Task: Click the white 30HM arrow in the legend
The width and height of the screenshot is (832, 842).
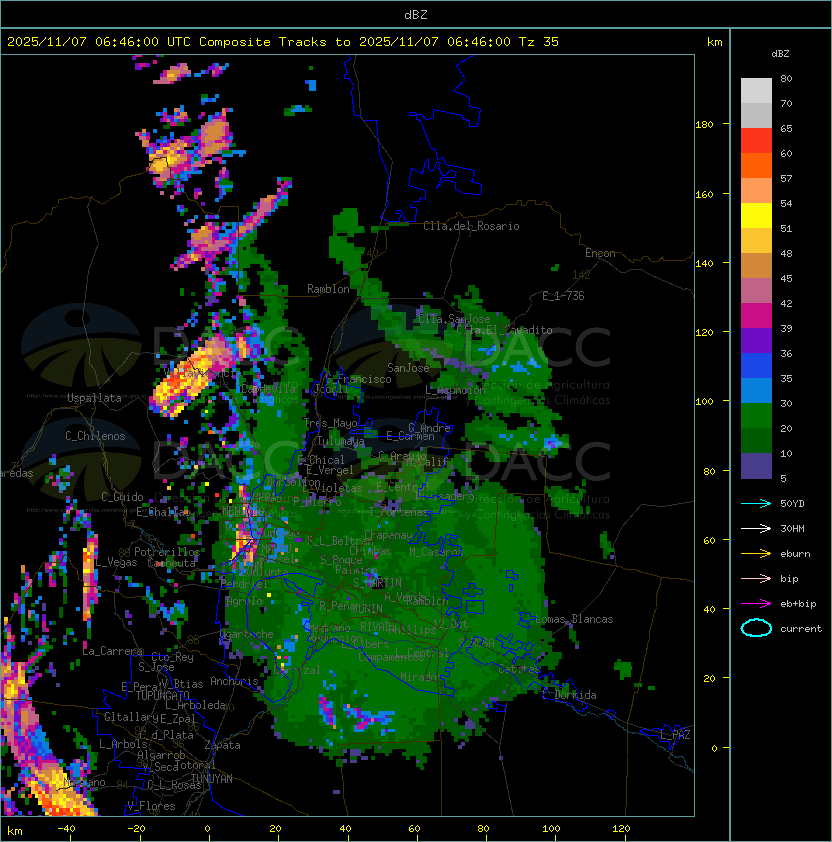Action: [x=756, y=528]
